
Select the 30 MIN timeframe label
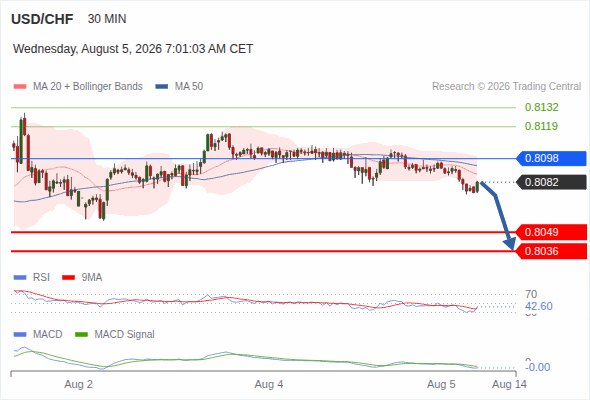click(x=107, y=19)
